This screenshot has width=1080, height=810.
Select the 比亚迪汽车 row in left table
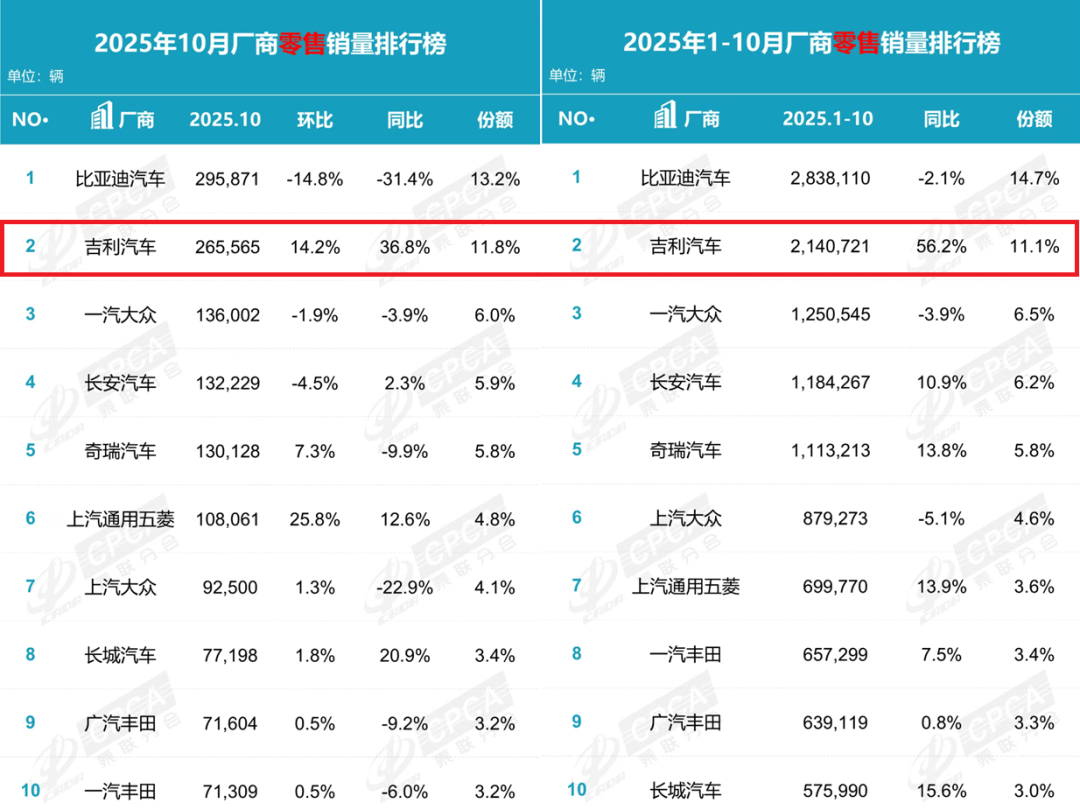click(270, 180)
